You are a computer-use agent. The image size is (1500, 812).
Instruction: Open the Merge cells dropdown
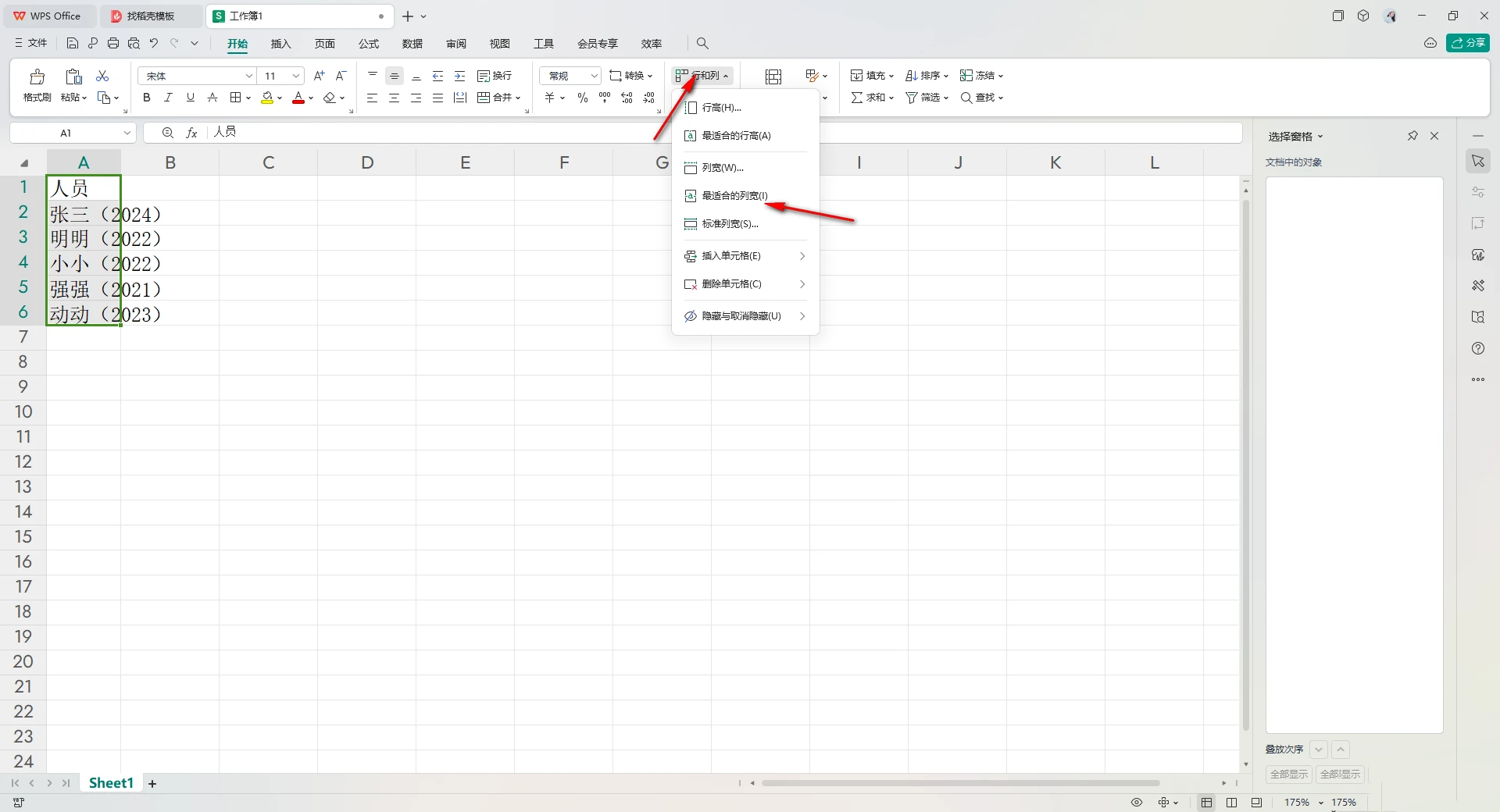[518, 98]
